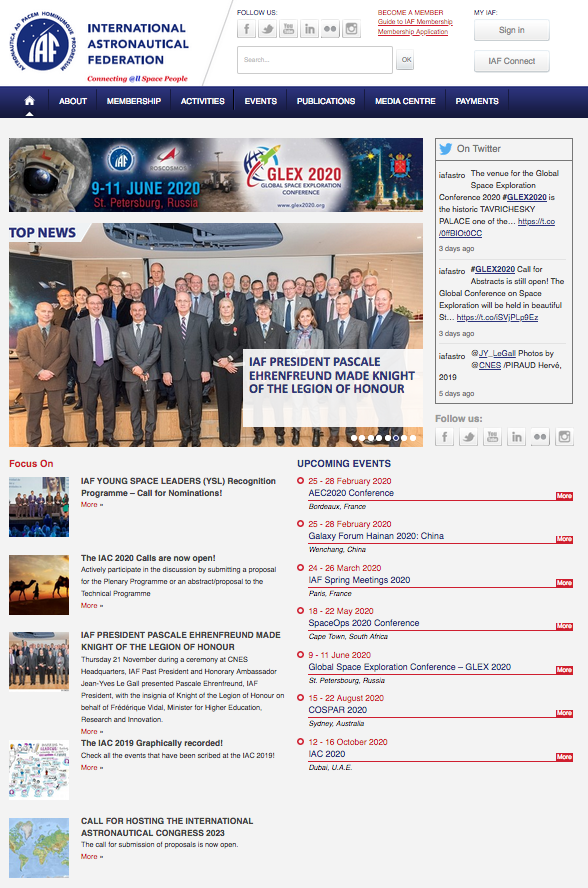588x888 pixels.
Task: Click the Sign in button
Action: 512,30
